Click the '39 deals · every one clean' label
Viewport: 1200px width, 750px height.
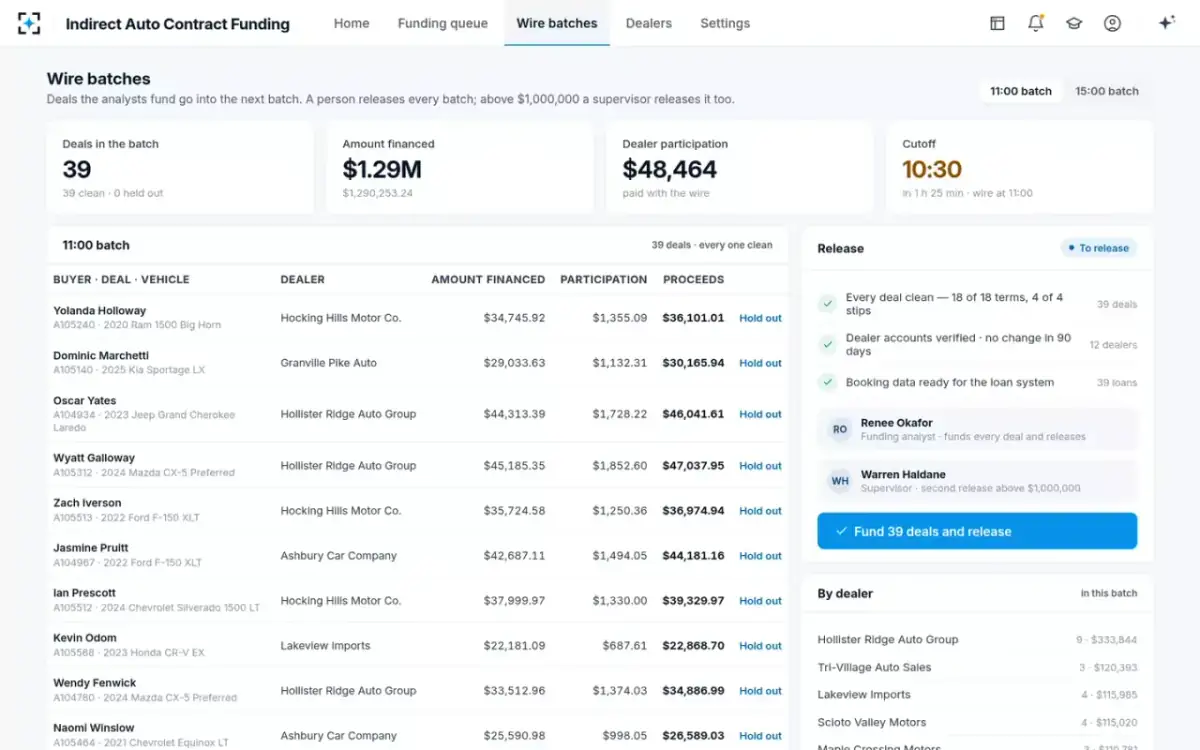point(712,245)
